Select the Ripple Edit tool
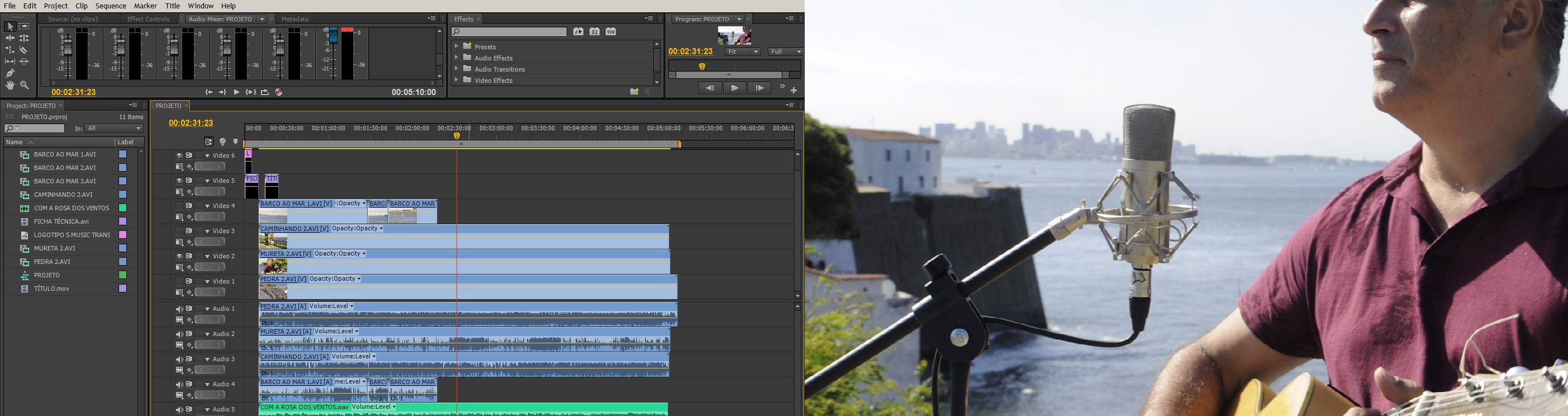This screenshot has height=416, width=1568. pyautogui.click(x=11, y=38)
